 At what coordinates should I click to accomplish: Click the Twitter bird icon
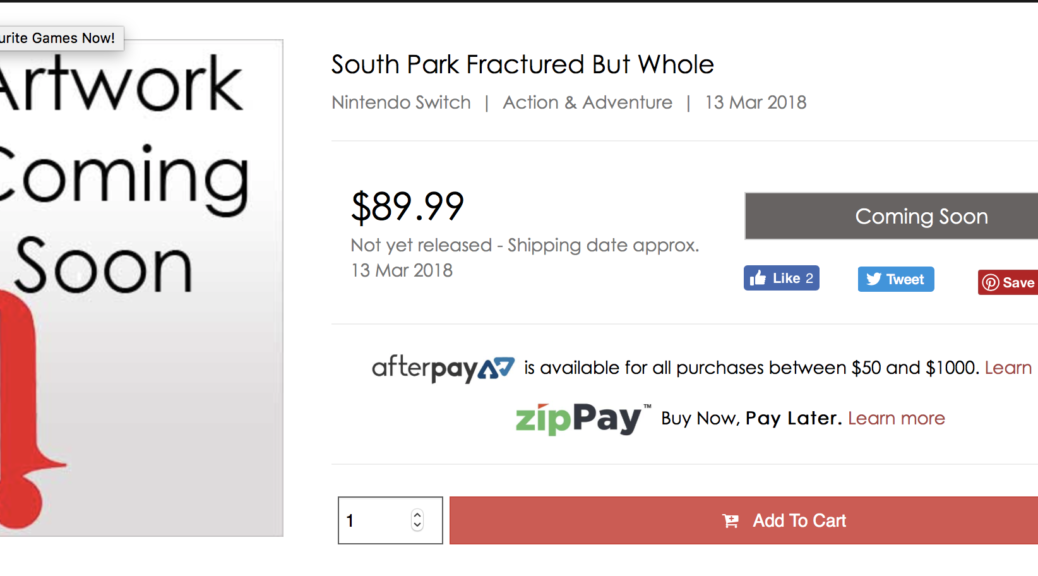874,279
